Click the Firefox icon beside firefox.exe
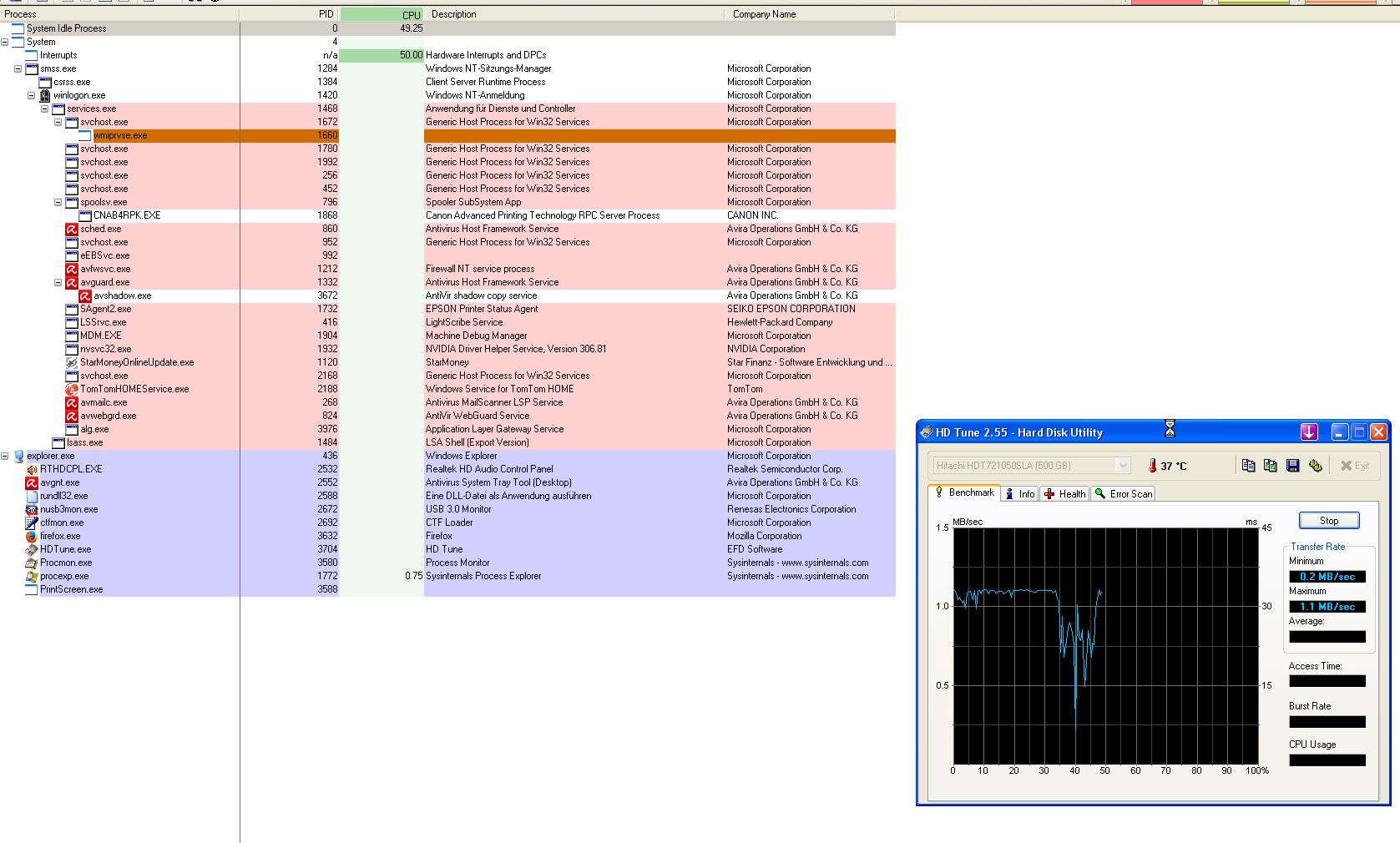This screenshot has width=1400, height=843. 32,536
